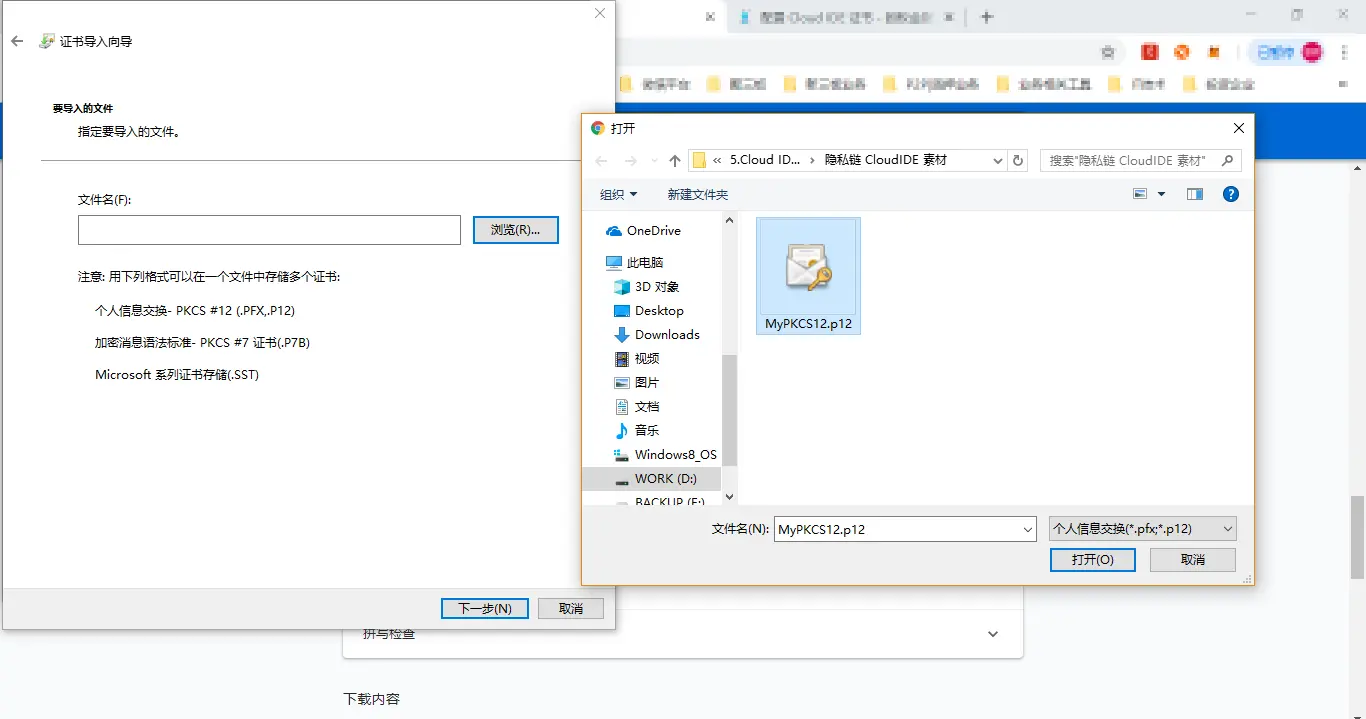Click the red Chrome extension icon

[x=1150, y=52]
